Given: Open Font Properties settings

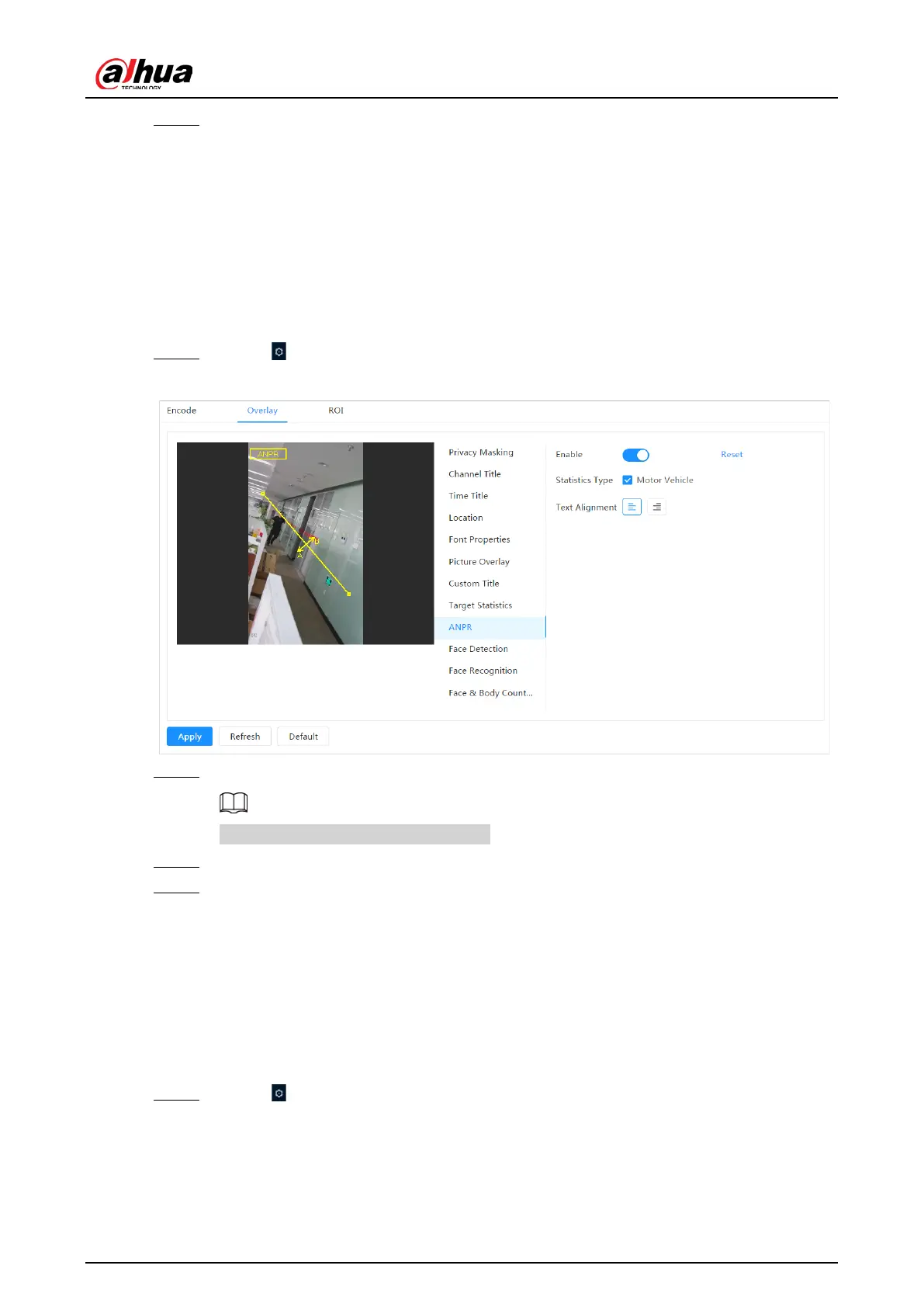Looking at the screenshot, I should click(479, 539).
